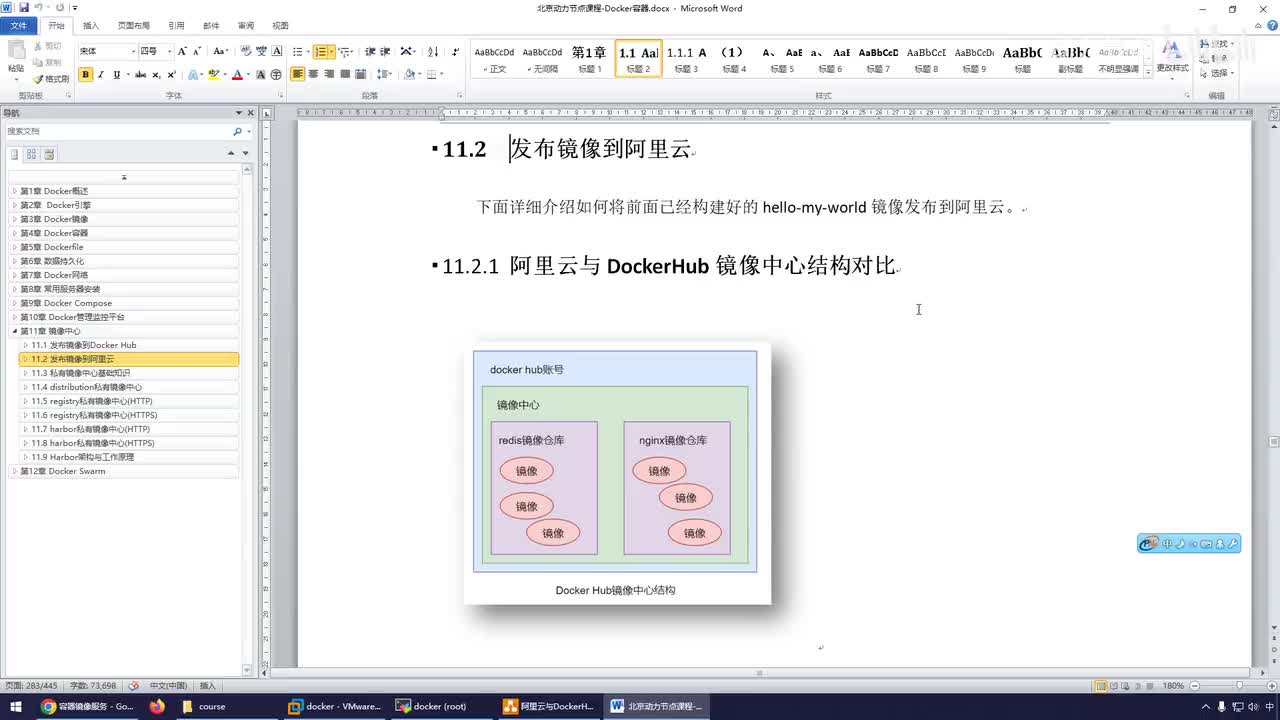
Task: Increase the paragraph indent
Action: tap(385, 51)
